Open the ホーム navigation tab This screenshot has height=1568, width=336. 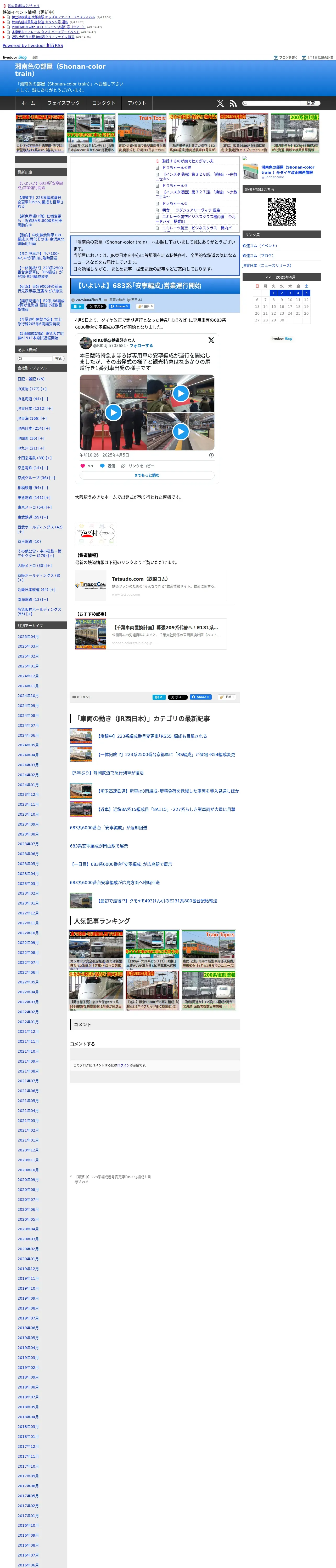click(28, 103)
